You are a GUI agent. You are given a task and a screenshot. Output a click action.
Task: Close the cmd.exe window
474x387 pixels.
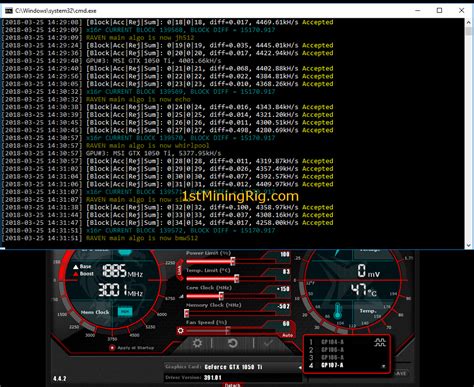(x=461, y=11)
